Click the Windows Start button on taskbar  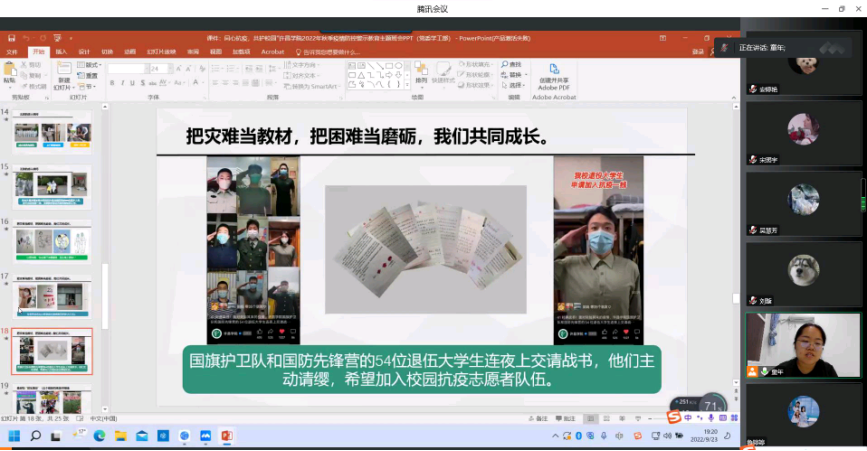[x=14, y=436]
